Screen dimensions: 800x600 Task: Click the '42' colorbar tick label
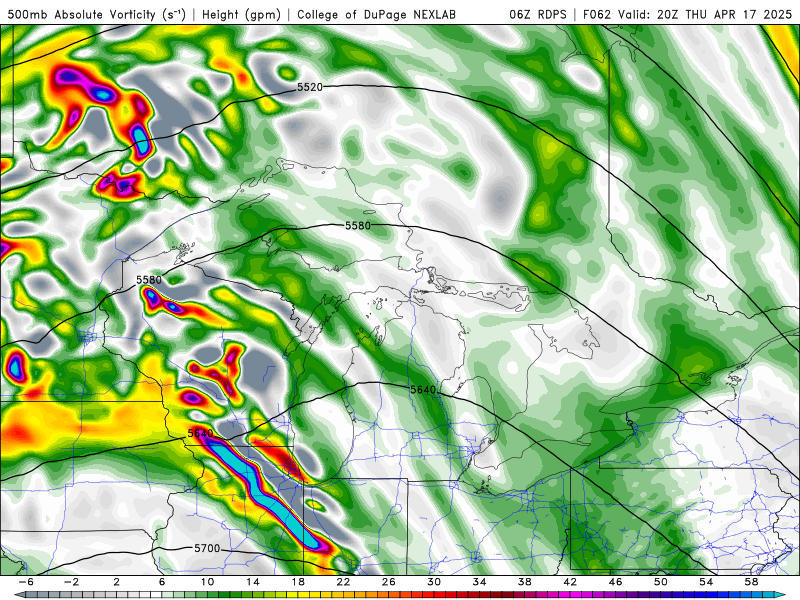[x=570, y=582]
